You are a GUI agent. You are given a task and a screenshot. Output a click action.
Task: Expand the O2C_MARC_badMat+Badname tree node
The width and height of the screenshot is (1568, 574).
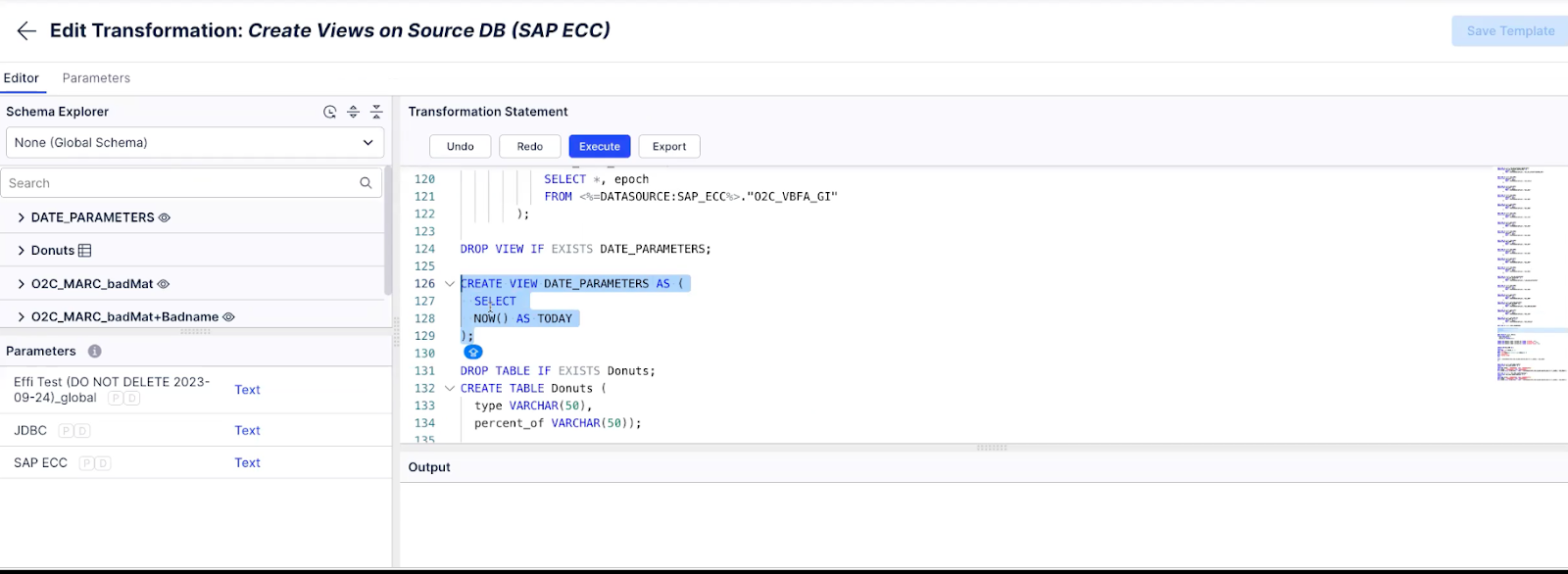(x=22, y=317)
